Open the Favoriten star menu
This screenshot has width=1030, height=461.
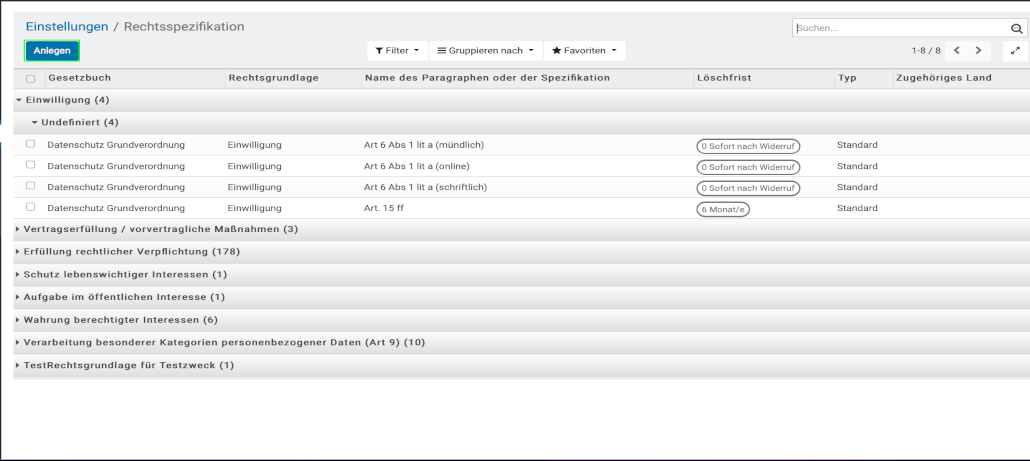pos(584,50)
